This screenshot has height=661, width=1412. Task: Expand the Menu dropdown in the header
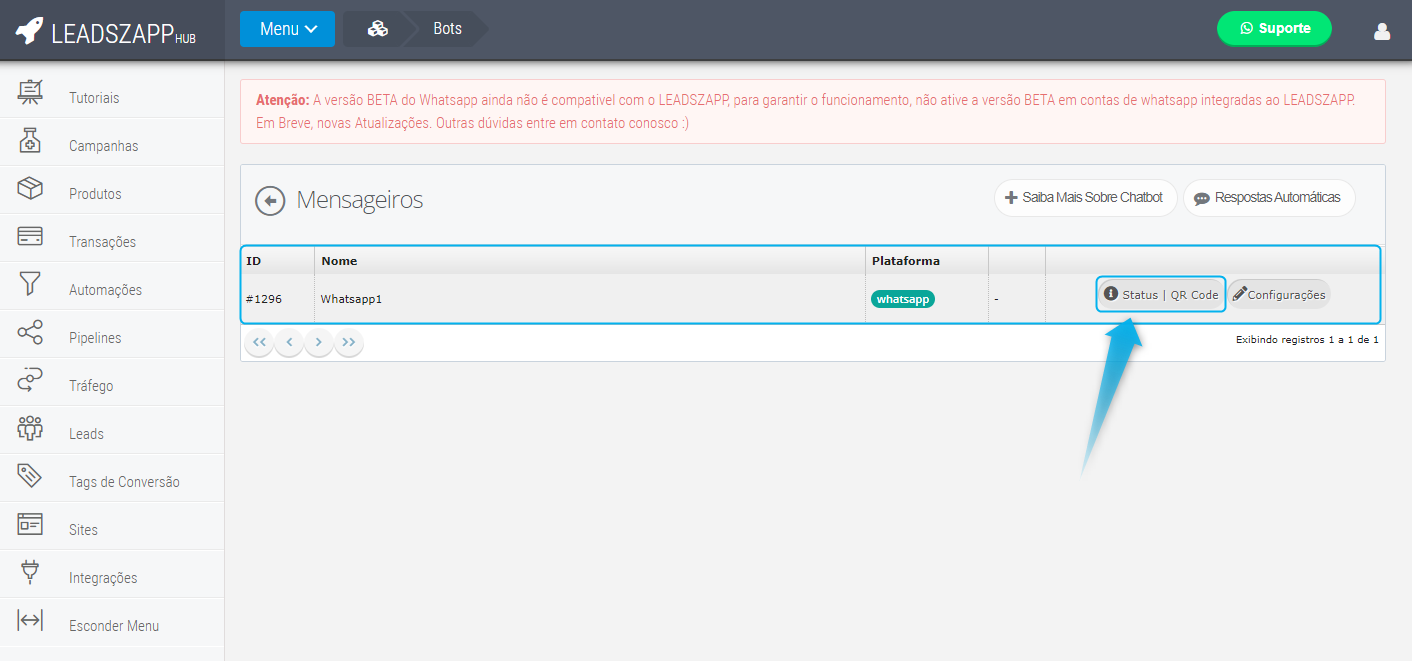[287, 29]
